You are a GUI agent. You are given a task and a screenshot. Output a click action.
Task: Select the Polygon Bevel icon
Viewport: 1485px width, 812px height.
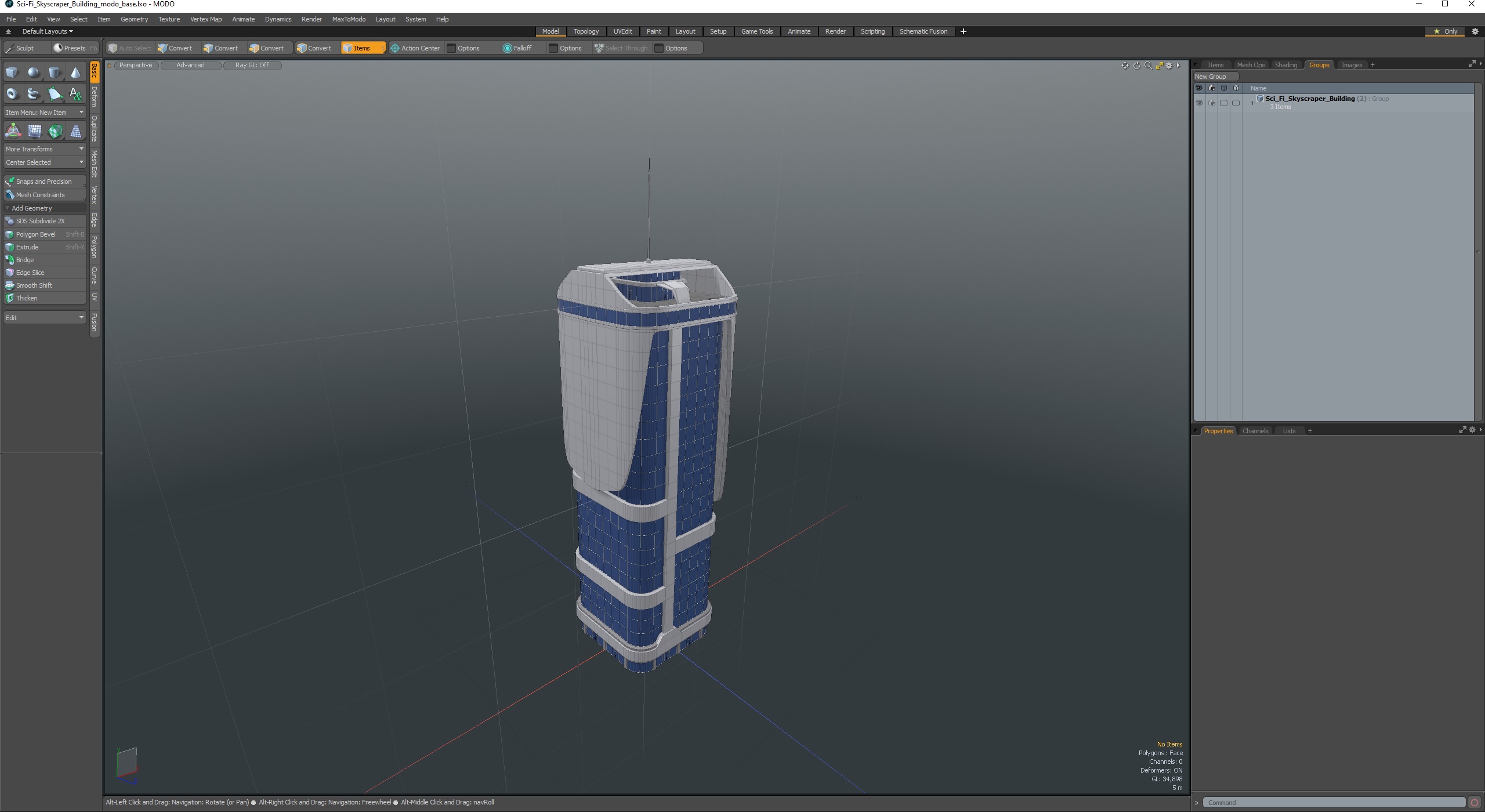coord(10,234)
